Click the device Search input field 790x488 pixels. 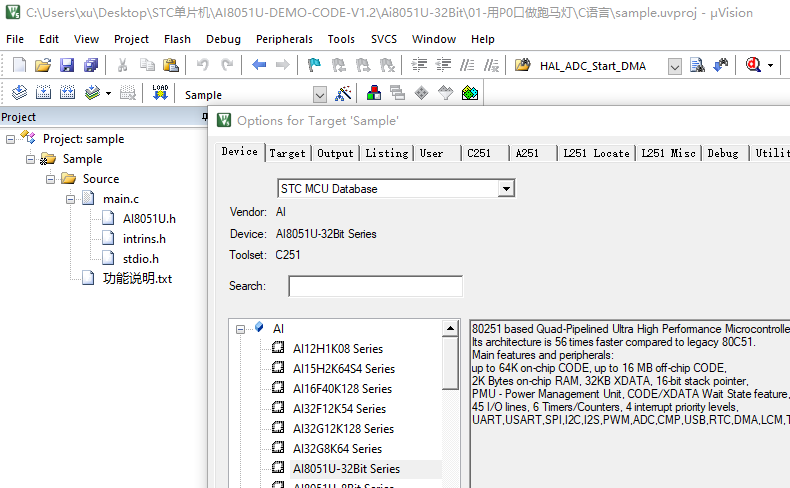(x=375, y=287)
